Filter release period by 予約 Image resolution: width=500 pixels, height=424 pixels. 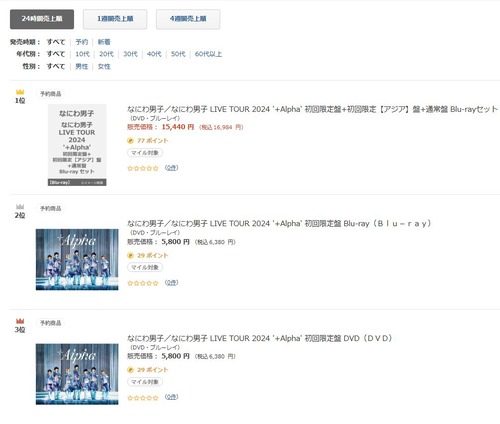[82, 42]
